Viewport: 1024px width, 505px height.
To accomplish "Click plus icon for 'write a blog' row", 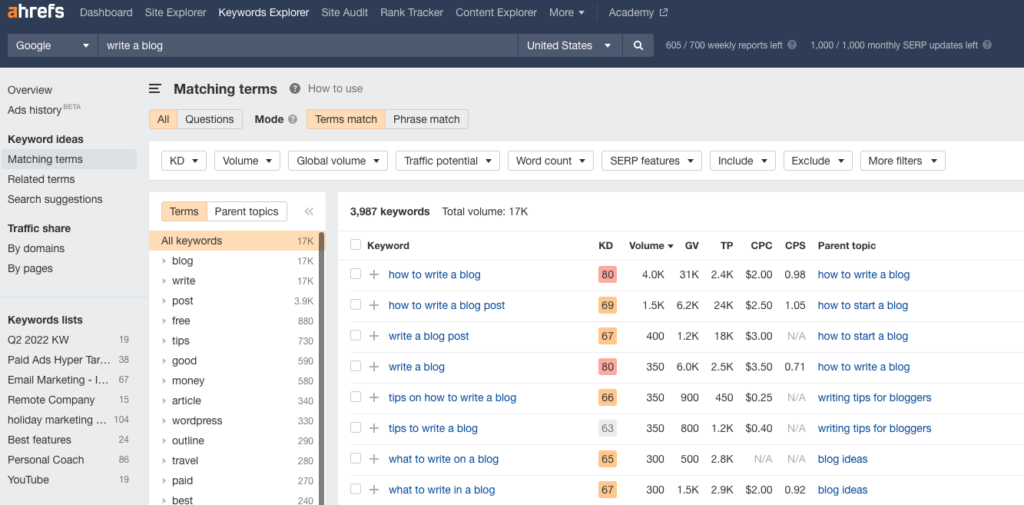I will point(374,367).
